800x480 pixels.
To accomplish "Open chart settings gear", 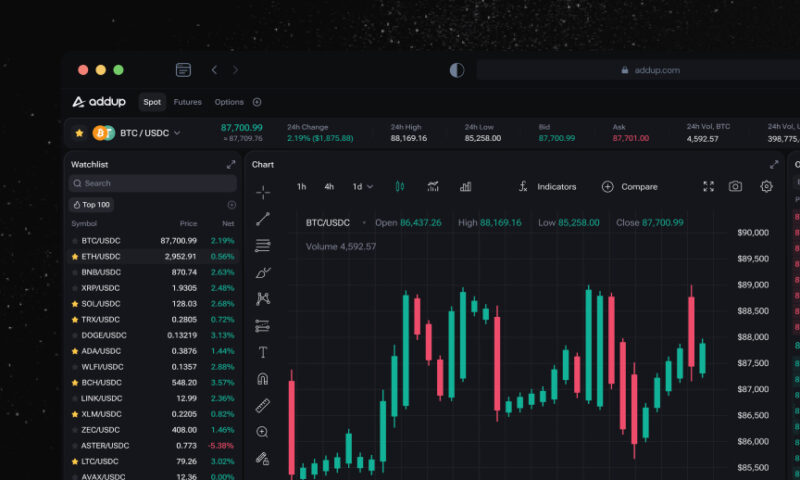I will tap(767, 187).
